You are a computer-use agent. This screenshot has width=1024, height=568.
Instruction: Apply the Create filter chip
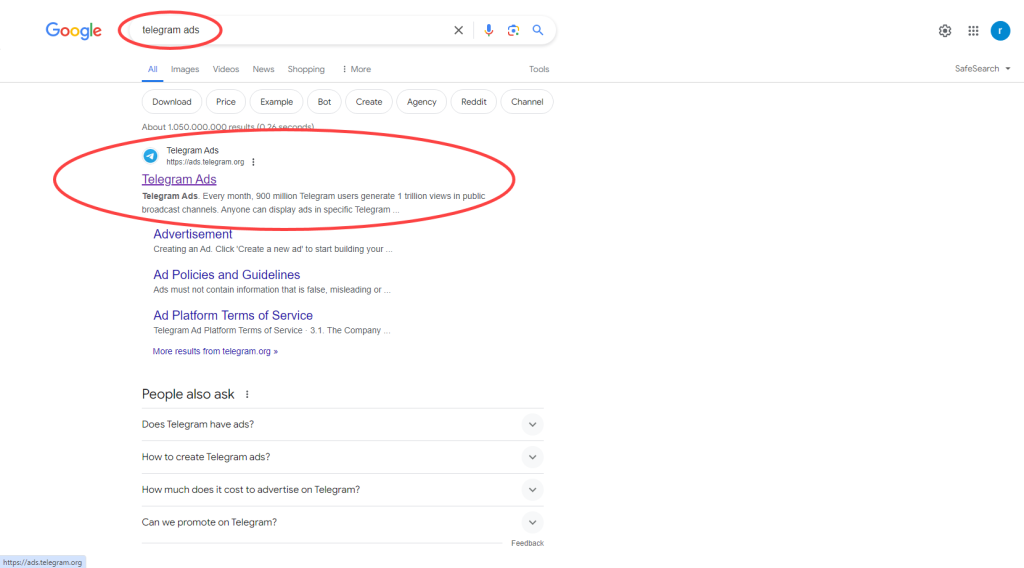point(369,102)
